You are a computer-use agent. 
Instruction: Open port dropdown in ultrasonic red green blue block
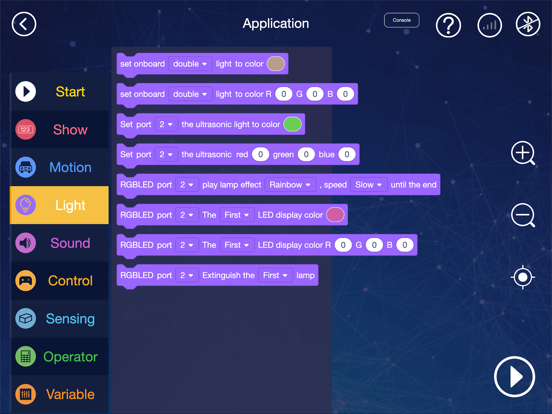(166, 154)
